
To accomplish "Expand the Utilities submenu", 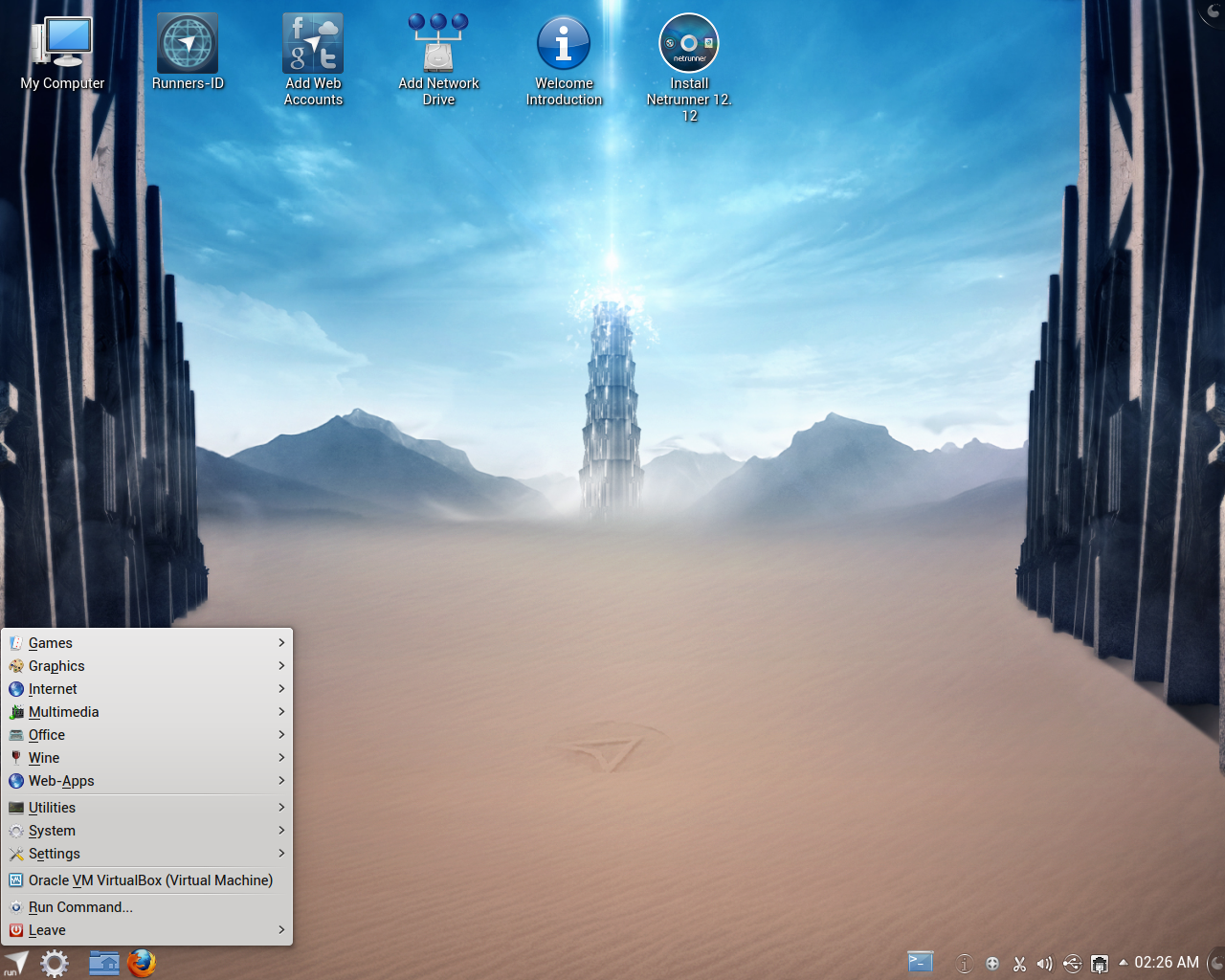I will pyautogui.click(x=147, y=808).
